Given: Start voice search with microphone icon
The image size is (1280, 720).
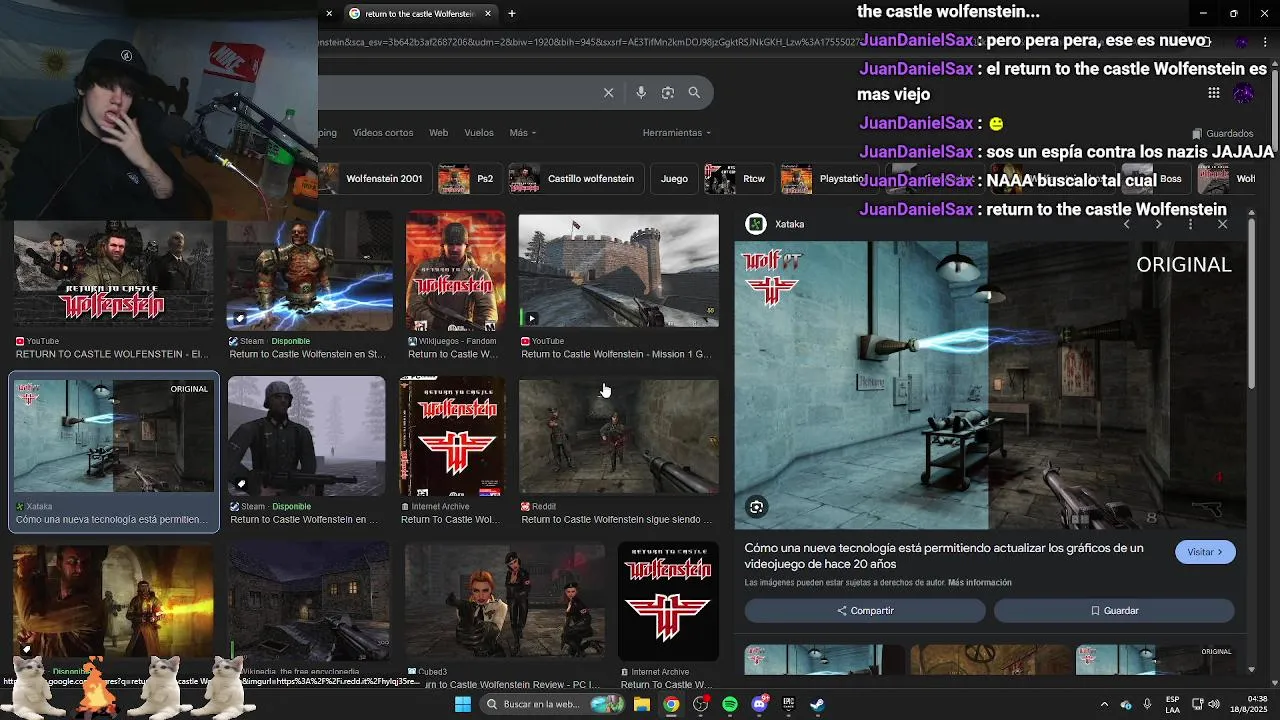Looking at the screenshot, I should point(641,92).
